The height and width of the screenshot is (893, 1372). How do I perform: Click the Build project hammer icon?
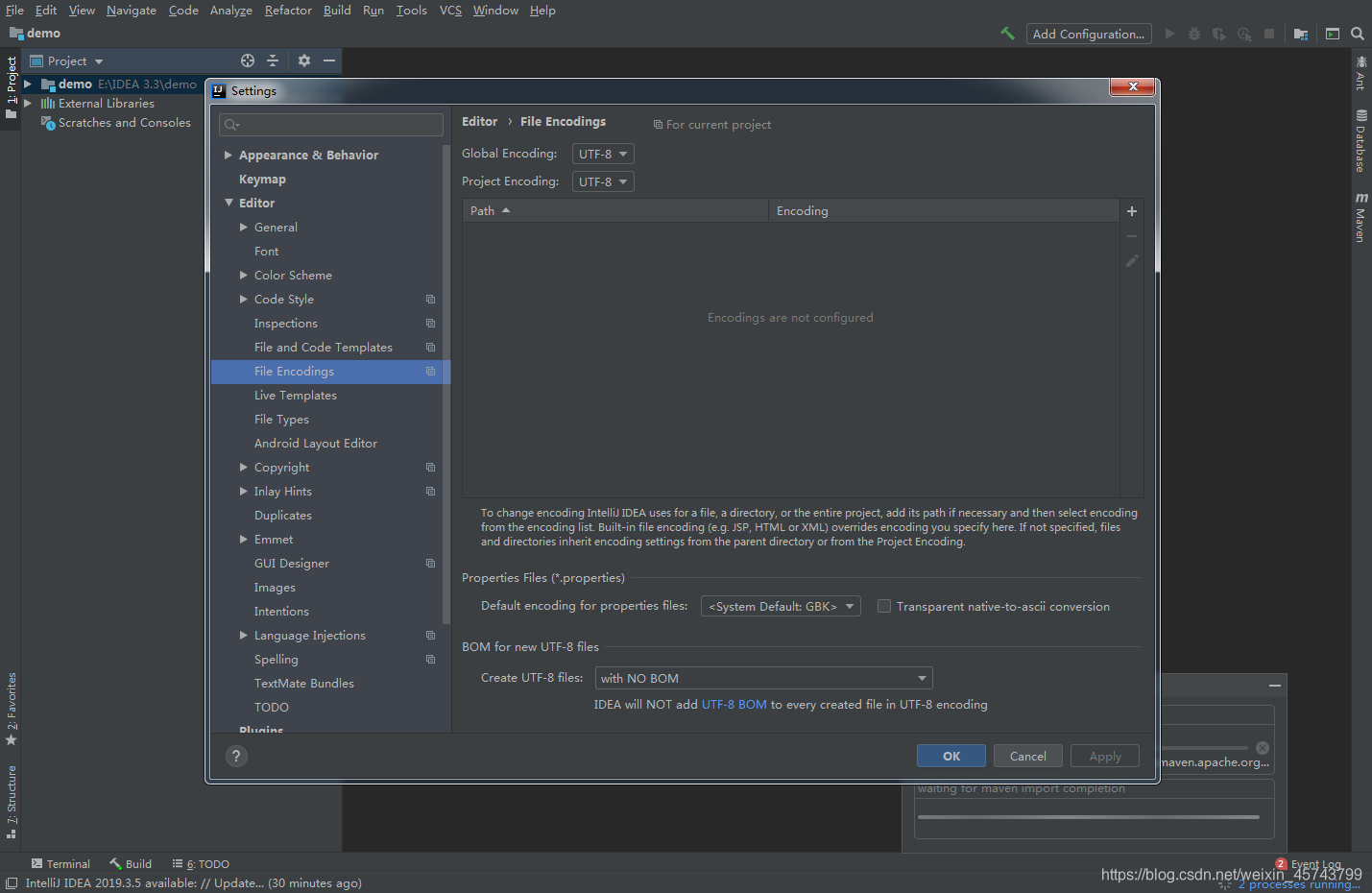[1007, 34]
